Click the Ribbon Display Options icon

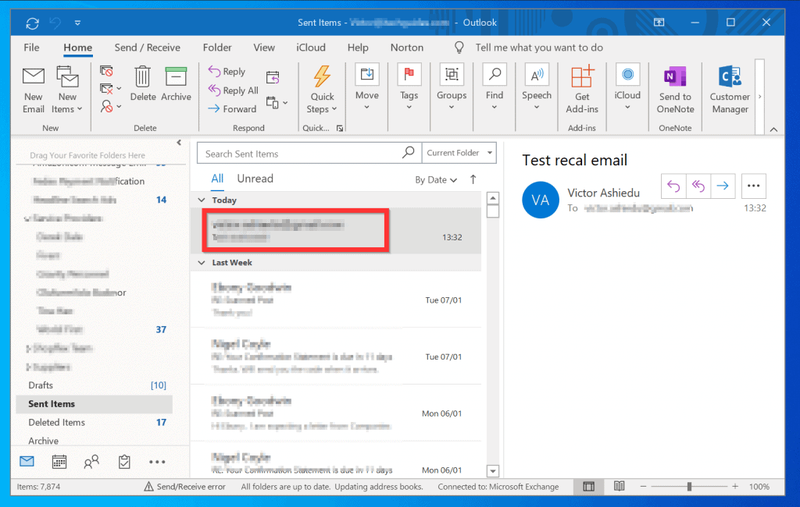[659, 22]
